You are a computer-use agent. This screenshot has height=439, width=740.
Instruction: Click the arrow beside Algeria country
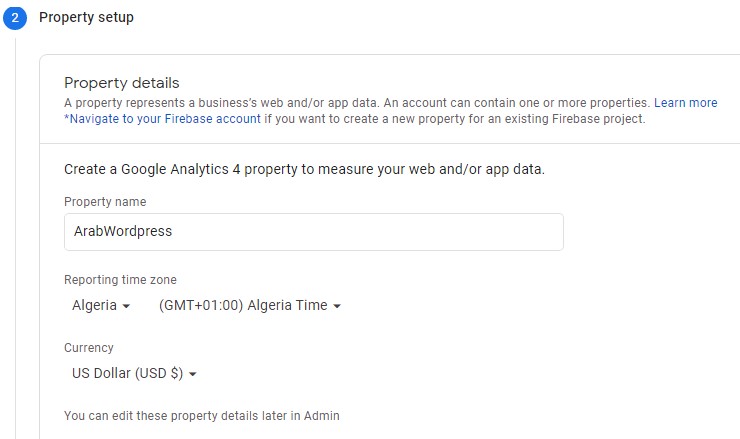click(x=126, y=307)
